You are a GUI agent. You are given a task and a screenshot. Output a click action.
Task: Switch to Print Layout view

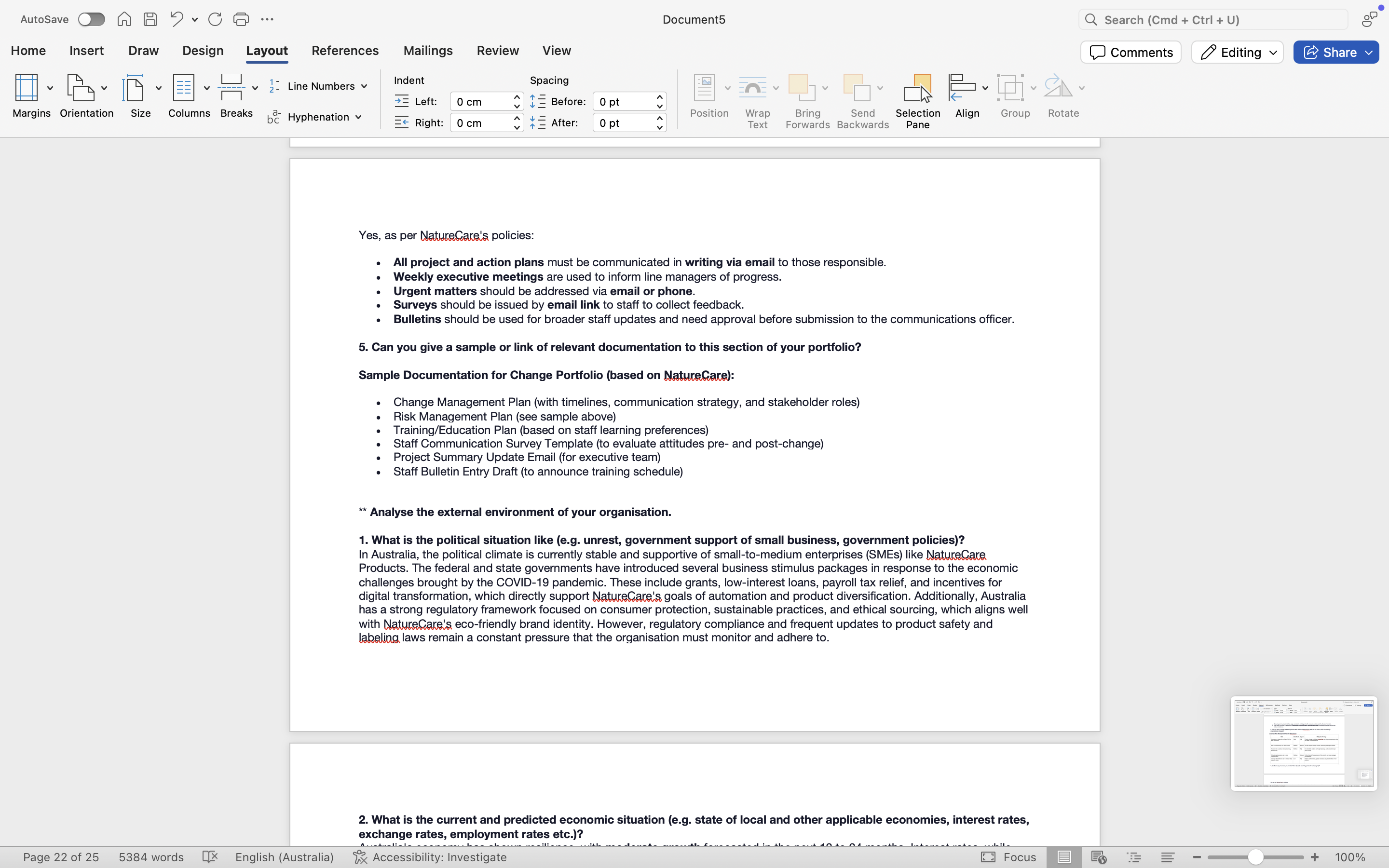point(1063,857)
